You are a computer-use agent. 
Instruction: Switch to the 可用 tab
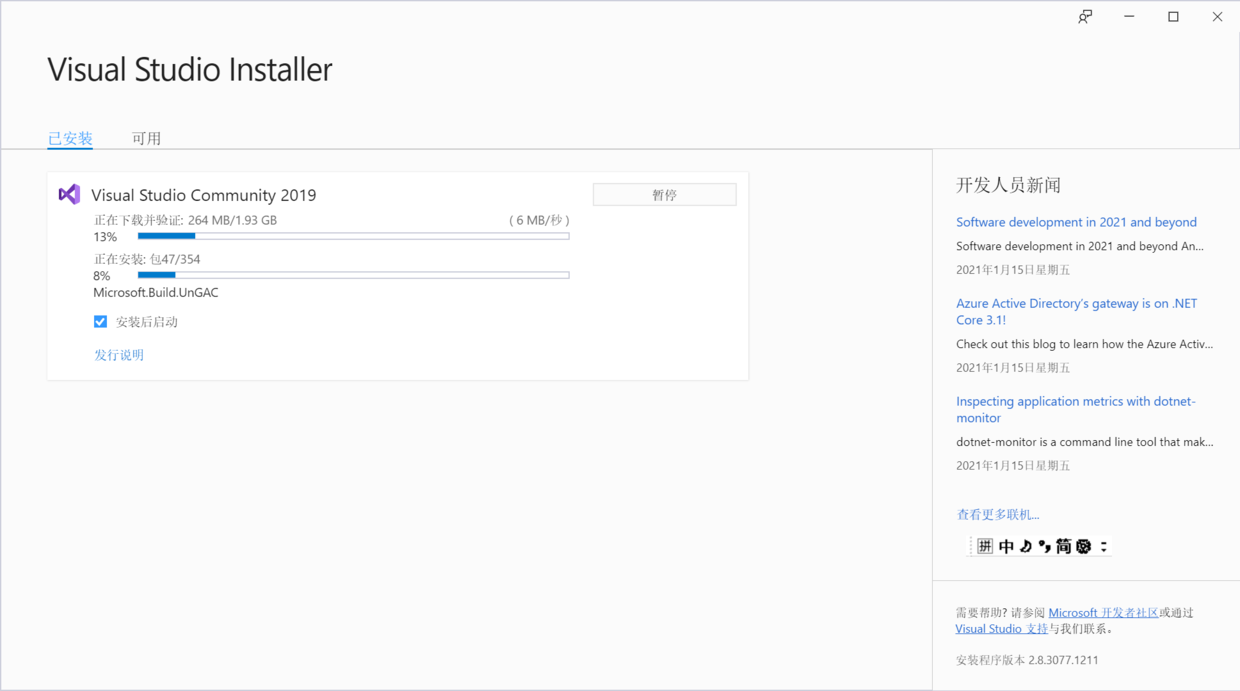146,138
